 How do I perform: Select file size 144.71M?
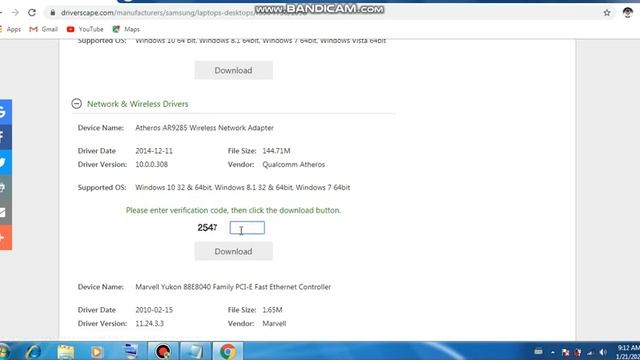point(276,151)
